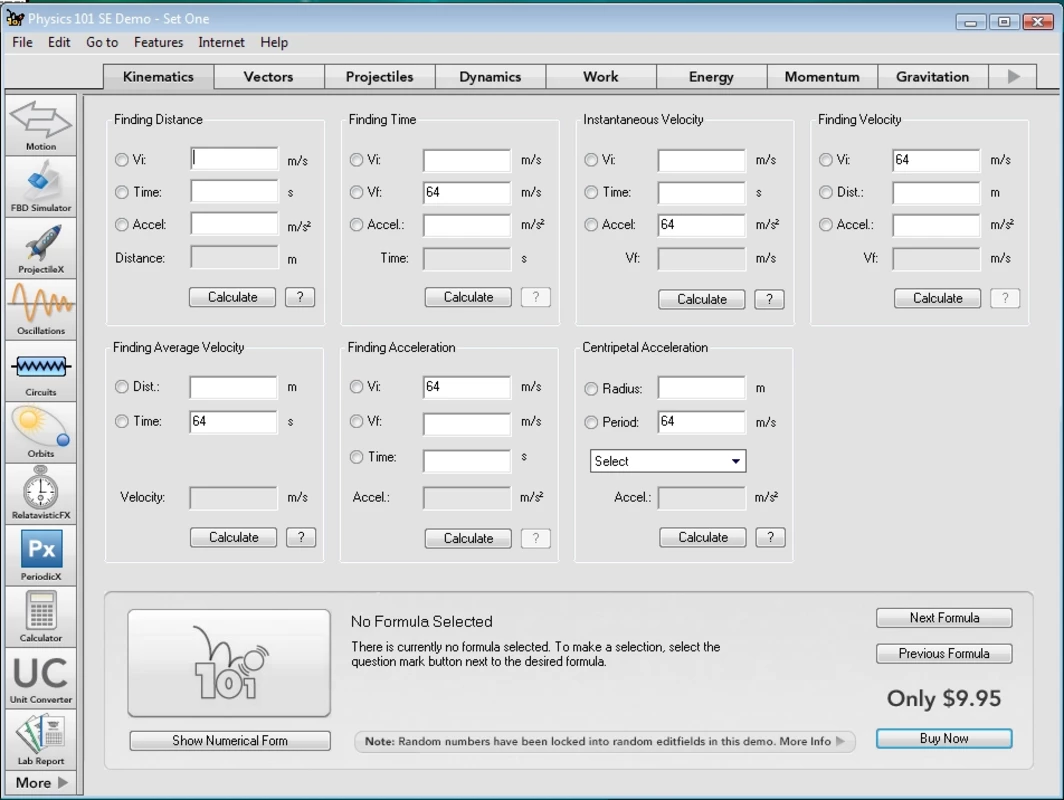Click the help ? button in Instantaneous Velocity
Screen dimensions: 1064x800
(770, 299)
